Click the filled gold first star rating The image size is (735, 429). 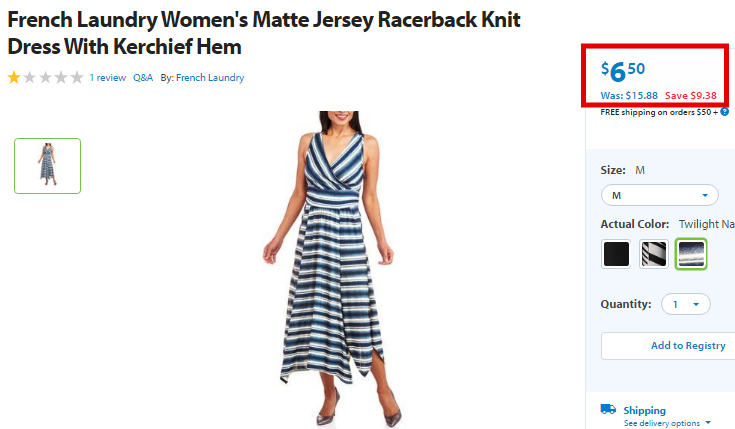tap(14, 77)
